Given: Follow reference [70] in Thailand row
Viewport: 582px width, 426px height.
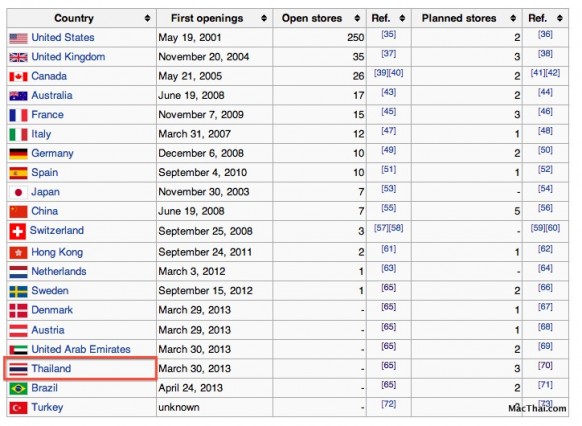Looking at the screenshot, I should point(545,365).
